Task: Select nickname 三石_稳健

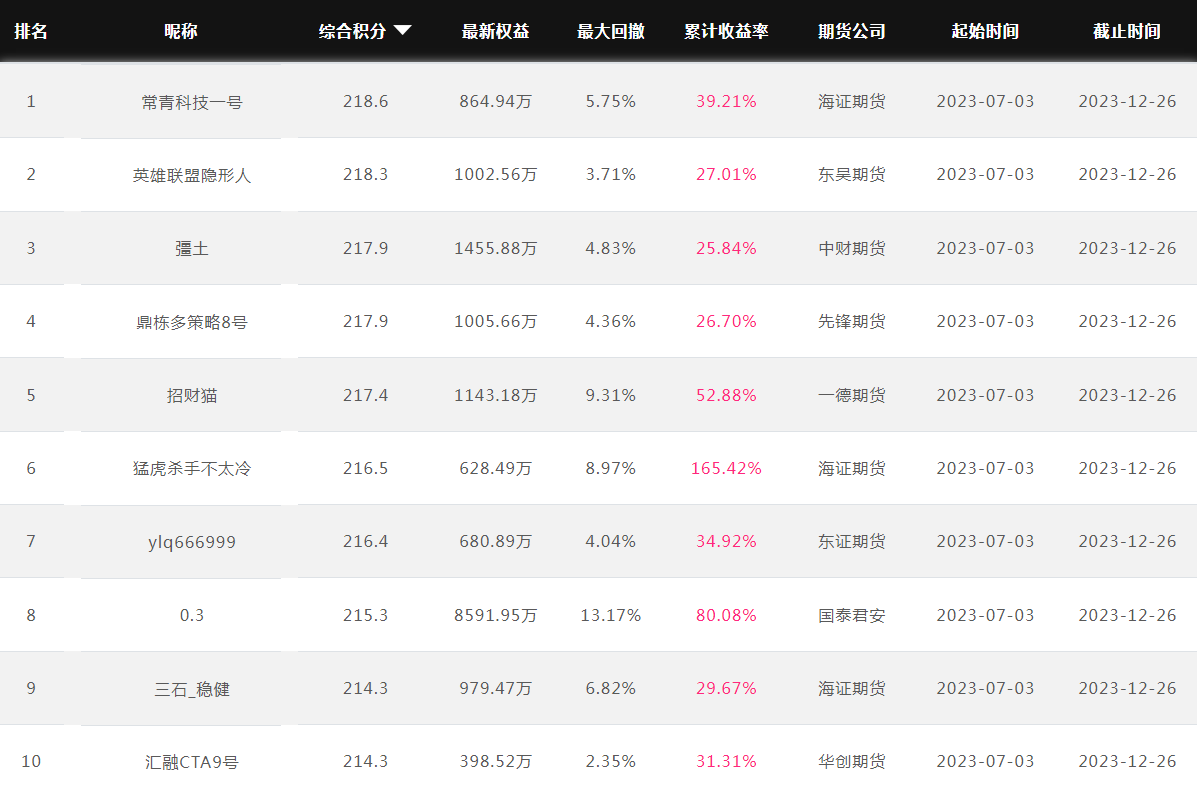Action: point(192,689)
